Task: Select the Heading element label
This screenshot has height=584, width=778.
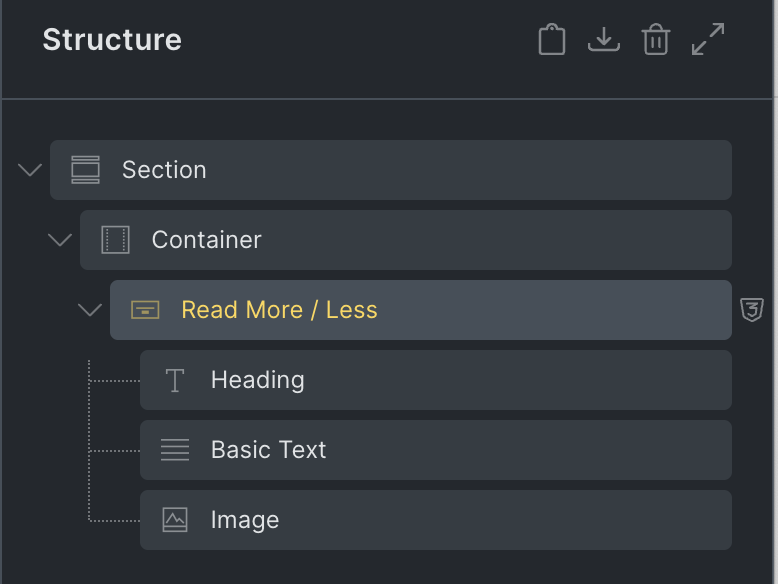Action: pos(257,380)
